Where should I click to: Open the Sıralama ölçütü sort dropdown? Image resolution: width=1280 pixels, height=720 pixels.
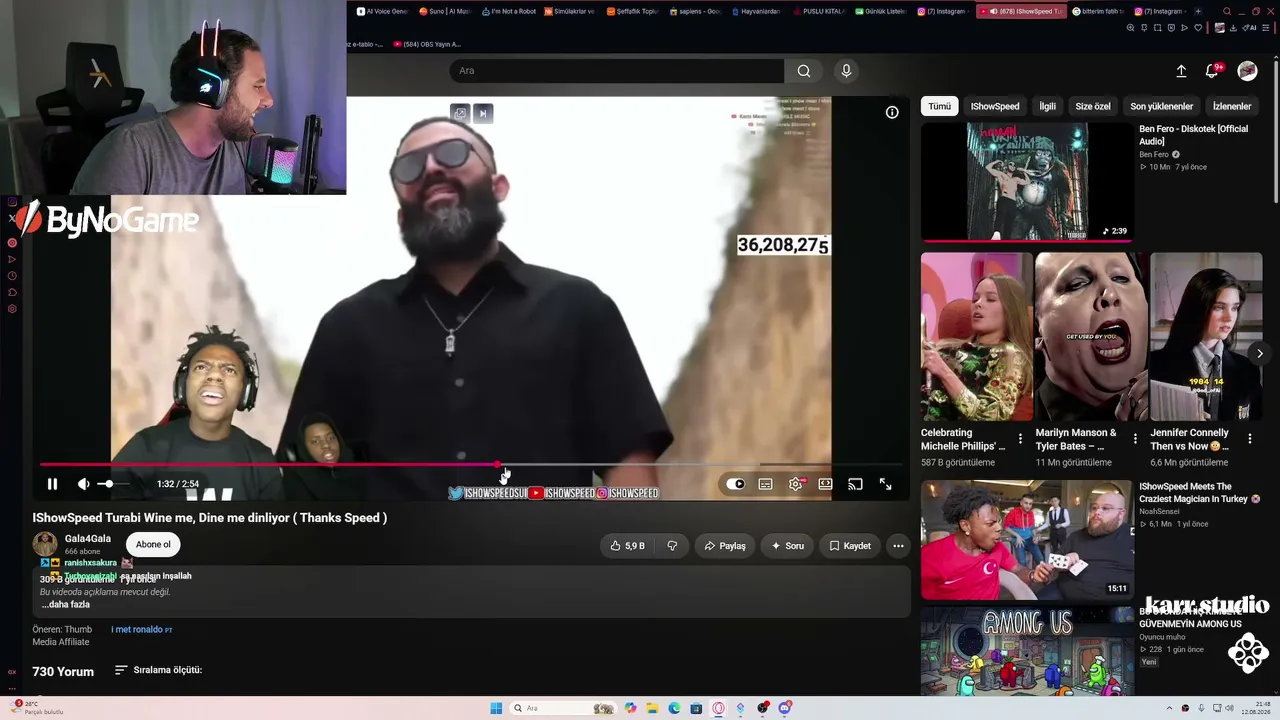point(158,670)
